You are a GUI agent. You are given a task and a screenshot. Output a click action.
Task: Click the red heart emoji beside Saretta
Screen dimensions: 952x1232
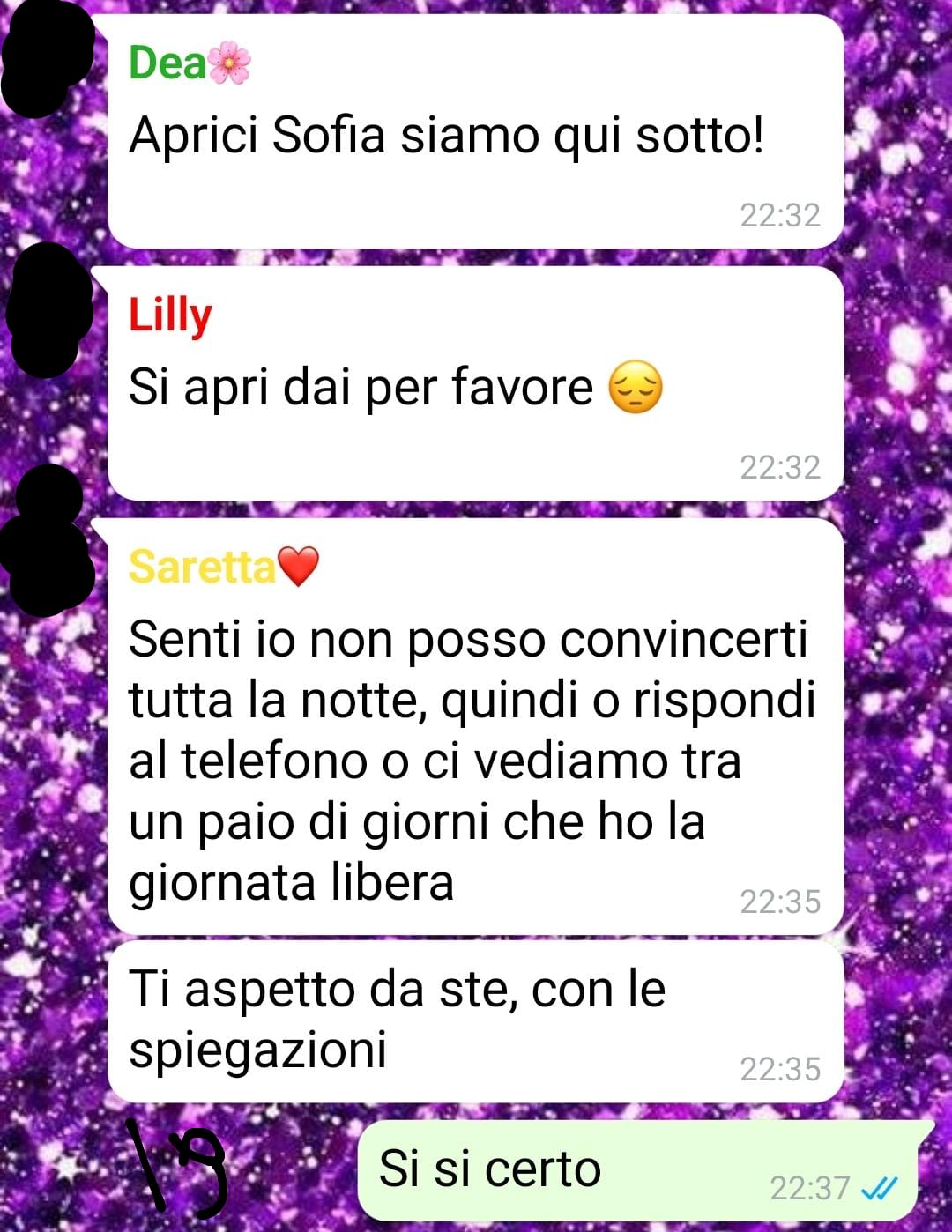[x=298, y=567]
